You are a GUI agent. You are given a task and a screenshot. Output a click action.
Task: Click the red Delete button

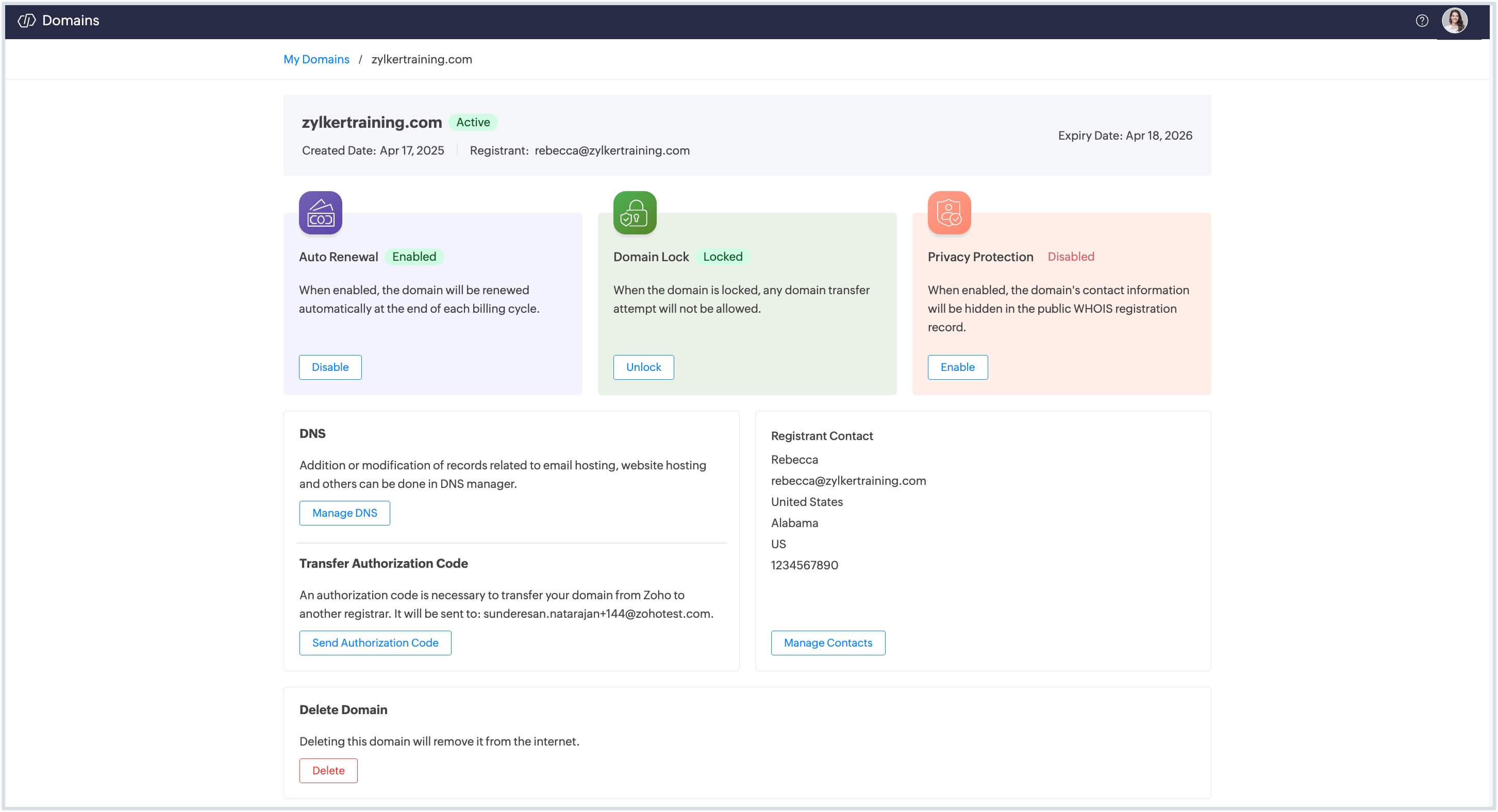pos(328,771)
